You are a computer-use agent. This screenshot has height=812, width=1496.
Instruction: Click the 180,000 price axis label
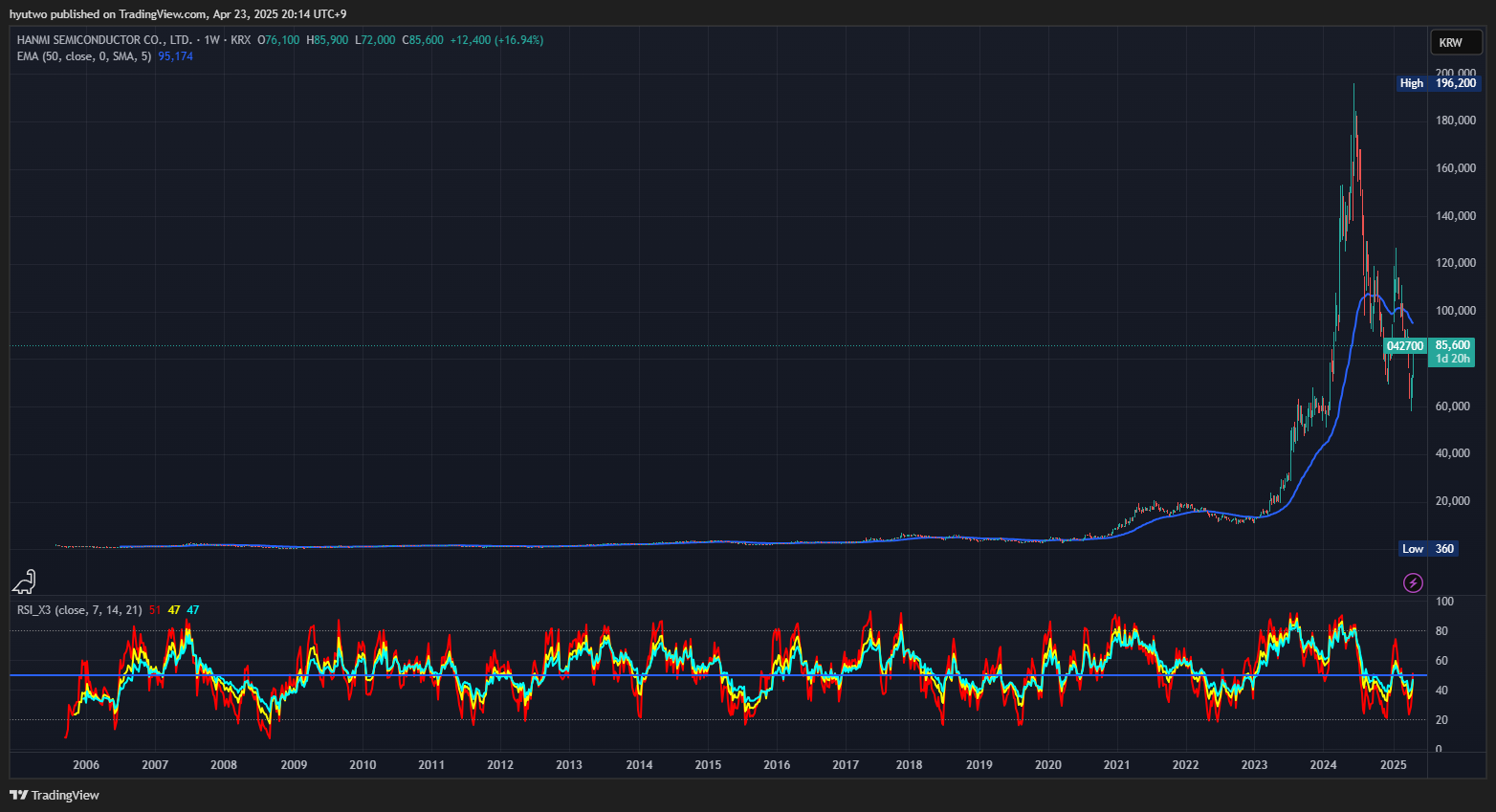click(1456, 121)
